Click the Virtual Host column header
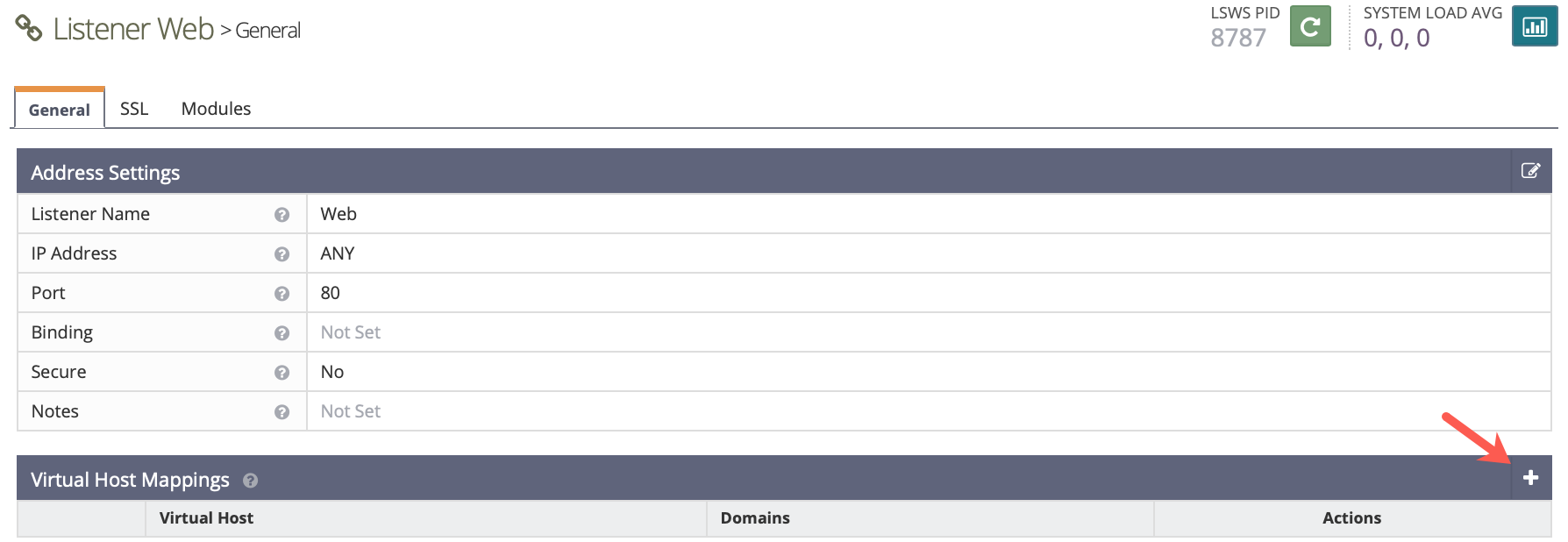This screenshot has height=542, width=1568. point(206,518)
